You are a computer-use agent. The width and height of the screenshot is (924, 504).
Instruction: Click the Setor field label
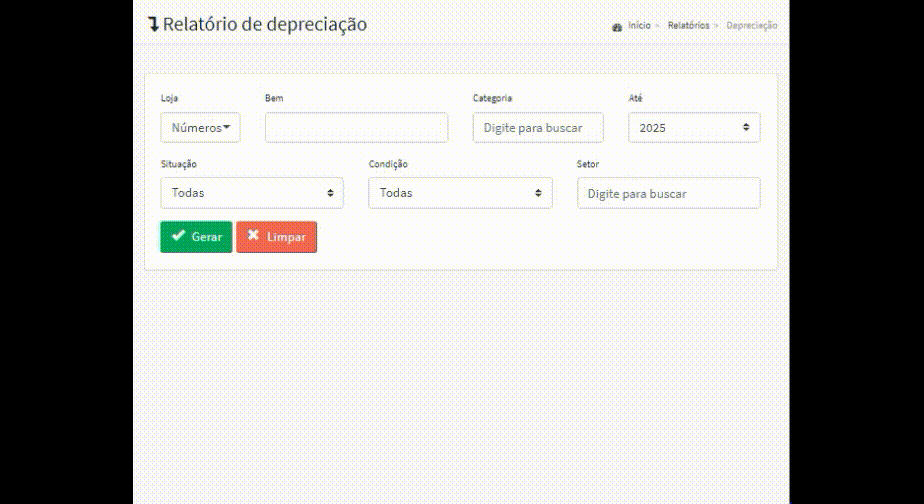588,164
